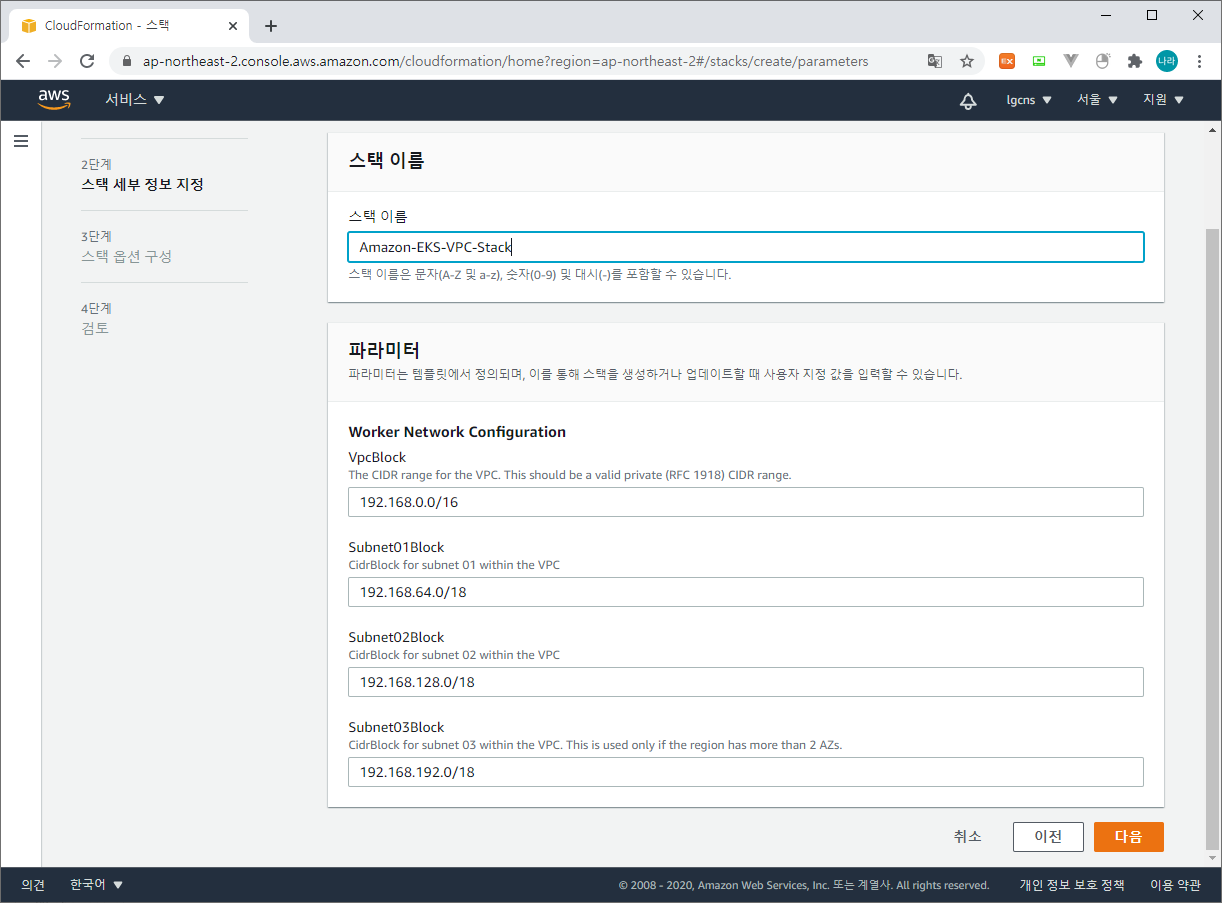The height and width of the screenshot is (903, 1222).
Task: Select step 3단계 스택 옵션 구성
Action: click(126, 247)
